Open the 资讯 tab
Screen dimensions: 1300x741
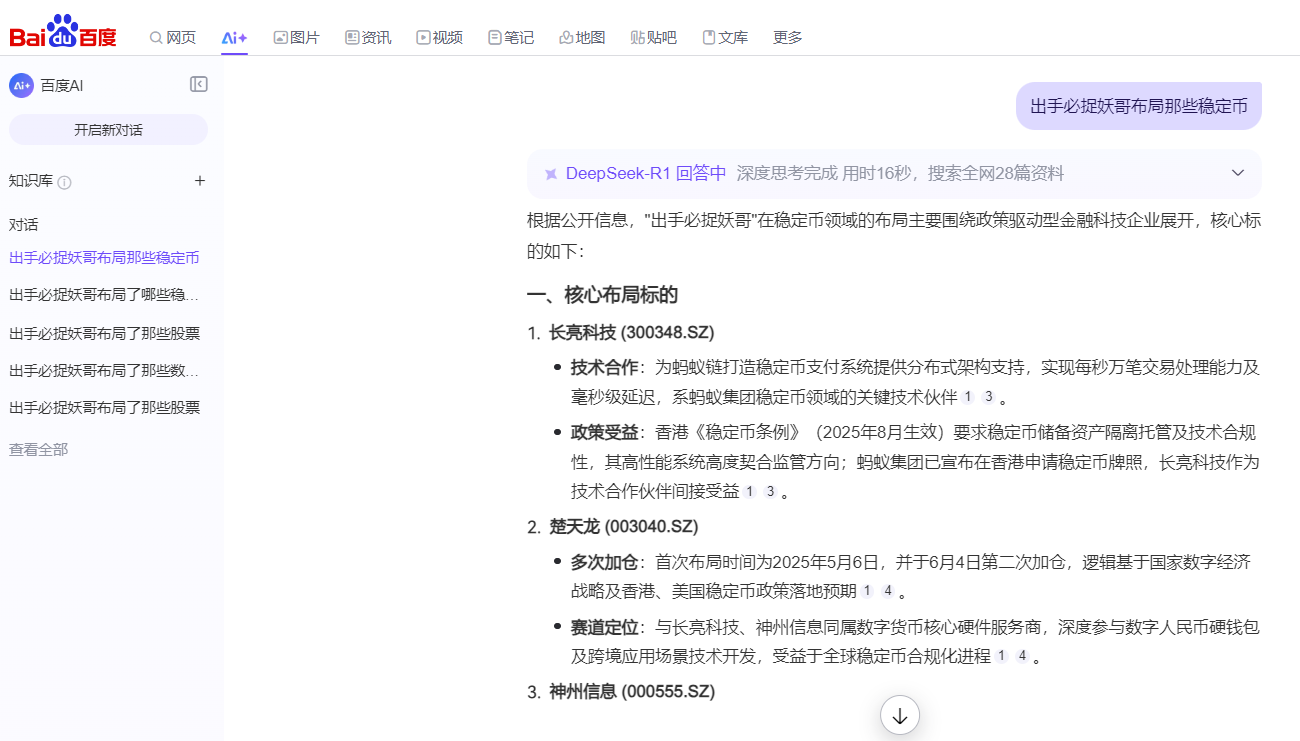coord(368,37)
